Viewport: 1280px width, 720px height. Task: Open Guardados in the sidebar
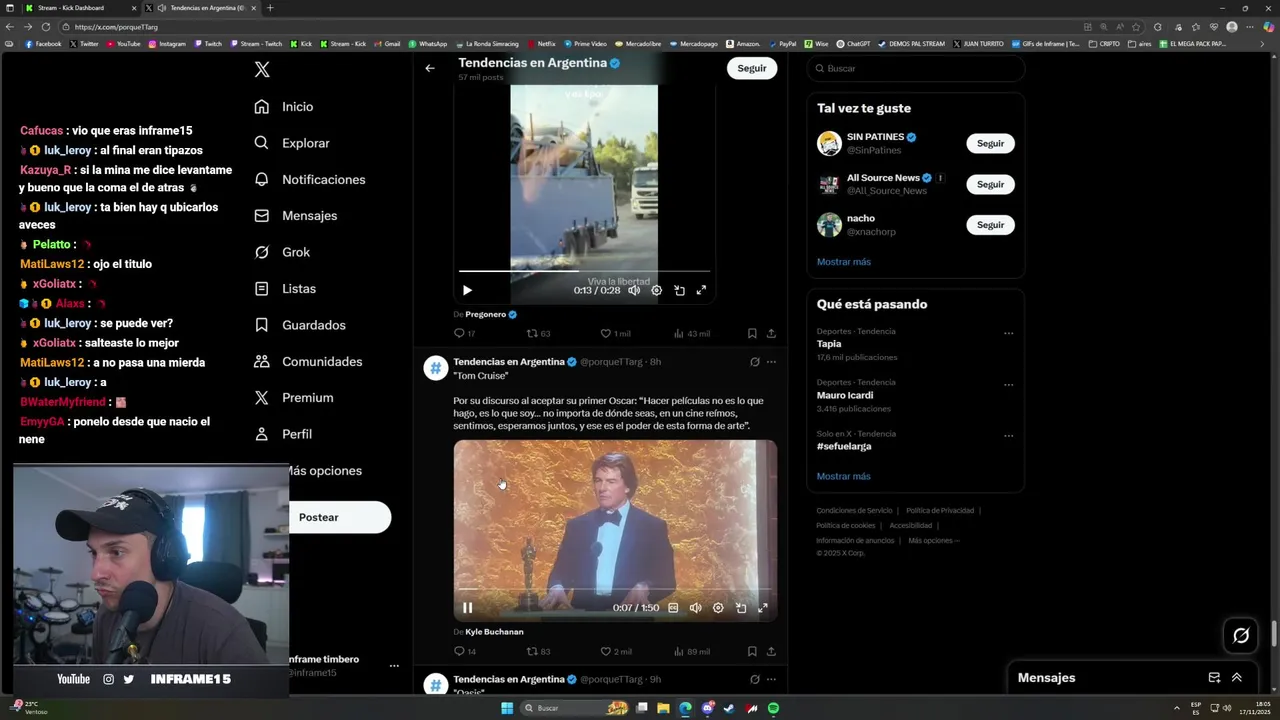pos(300,325)
